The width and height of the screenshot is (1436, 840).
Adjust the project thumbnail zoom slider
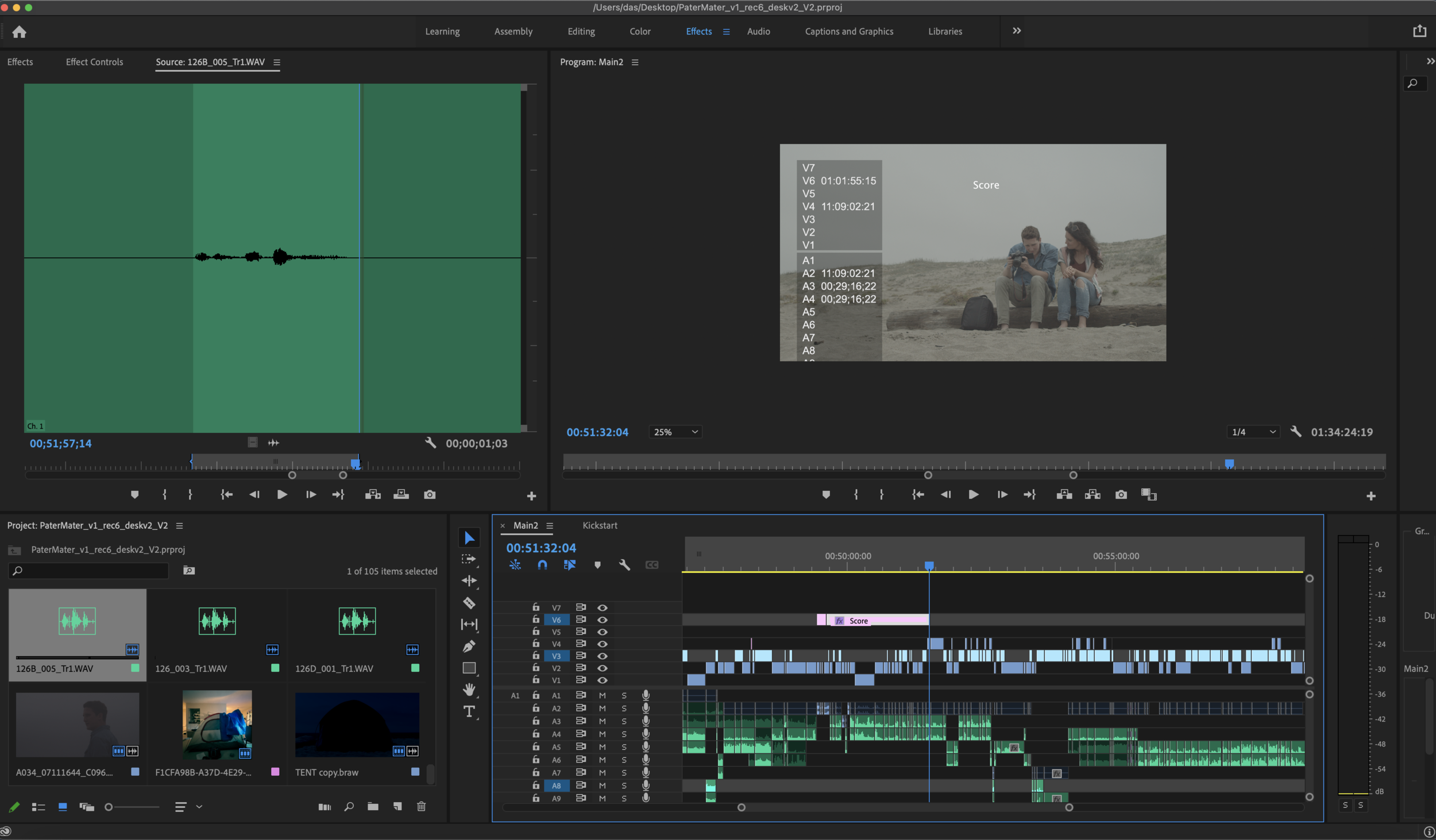click(109, 807)
